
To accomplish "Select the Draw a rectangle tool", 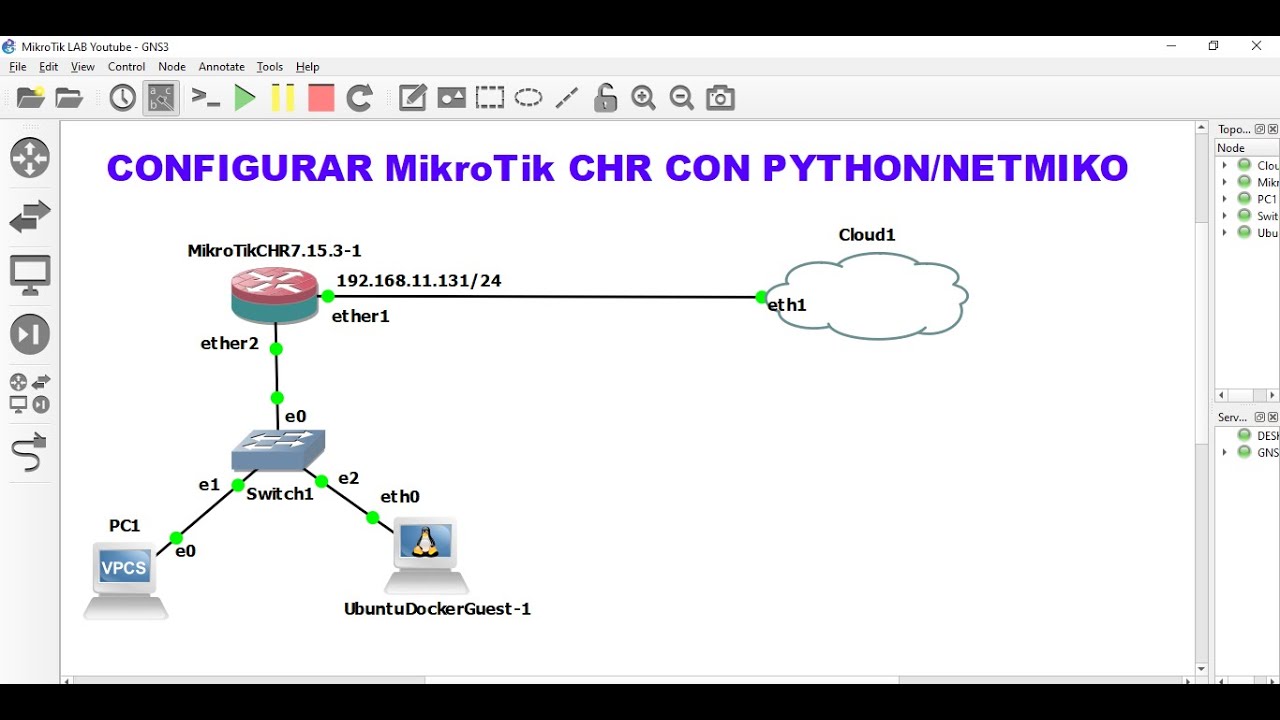I will point(490,98).
